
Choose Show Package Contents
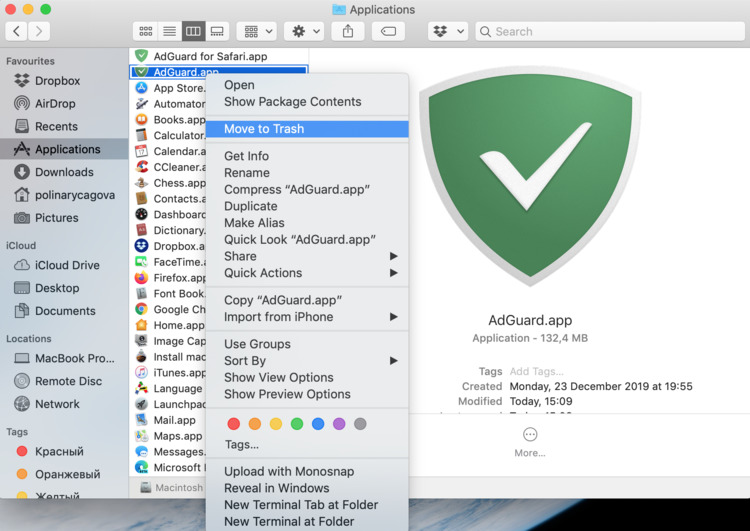[307, 102]
